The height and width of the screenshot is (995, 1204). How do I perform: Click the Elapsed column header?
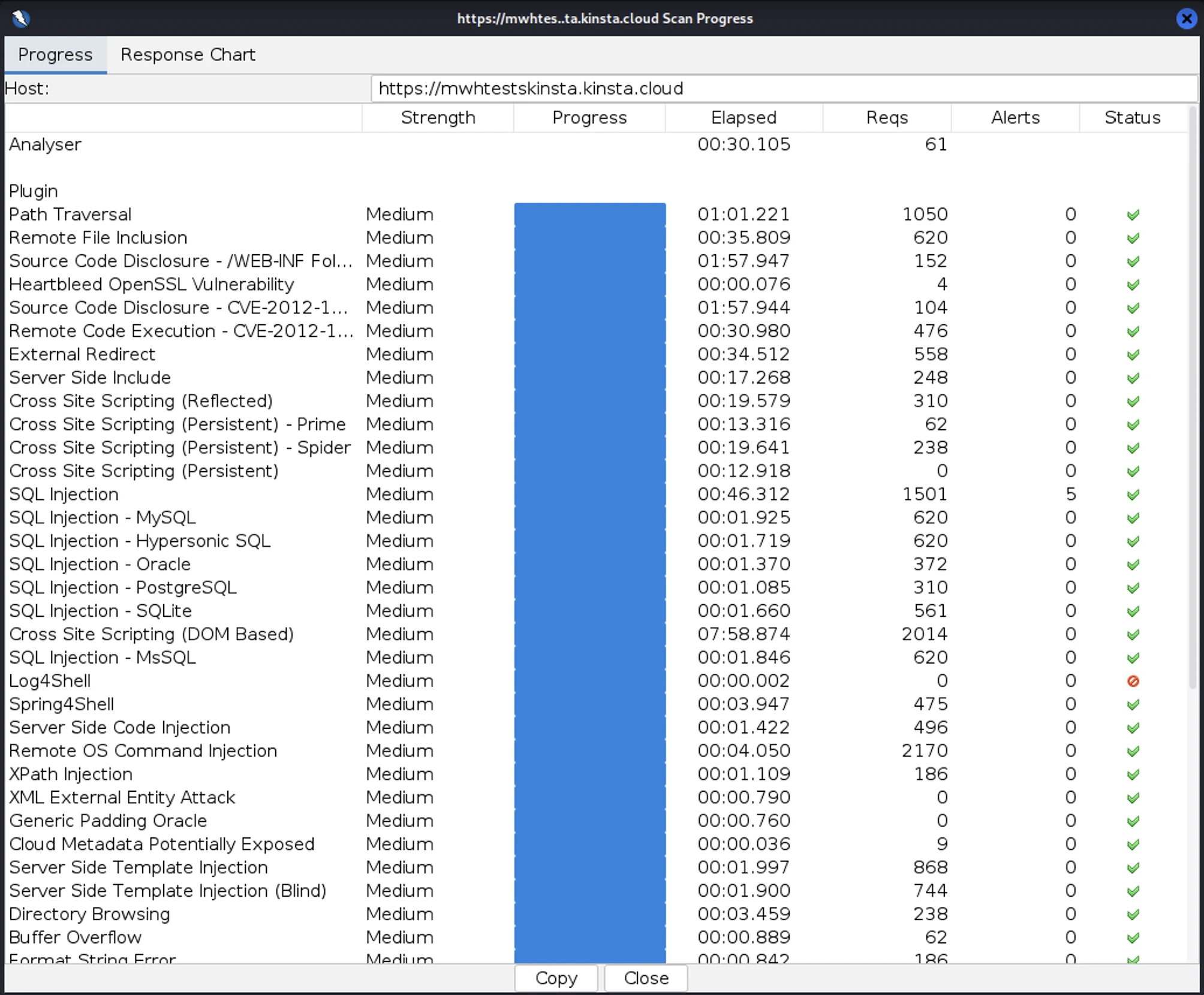[744, 117]
